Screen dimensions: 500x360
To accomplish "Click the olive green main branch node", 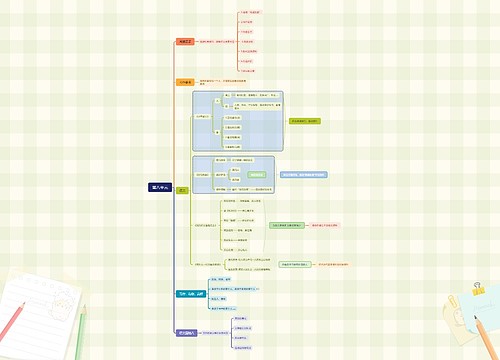I will pyautogui.click(x=182, y=190).
